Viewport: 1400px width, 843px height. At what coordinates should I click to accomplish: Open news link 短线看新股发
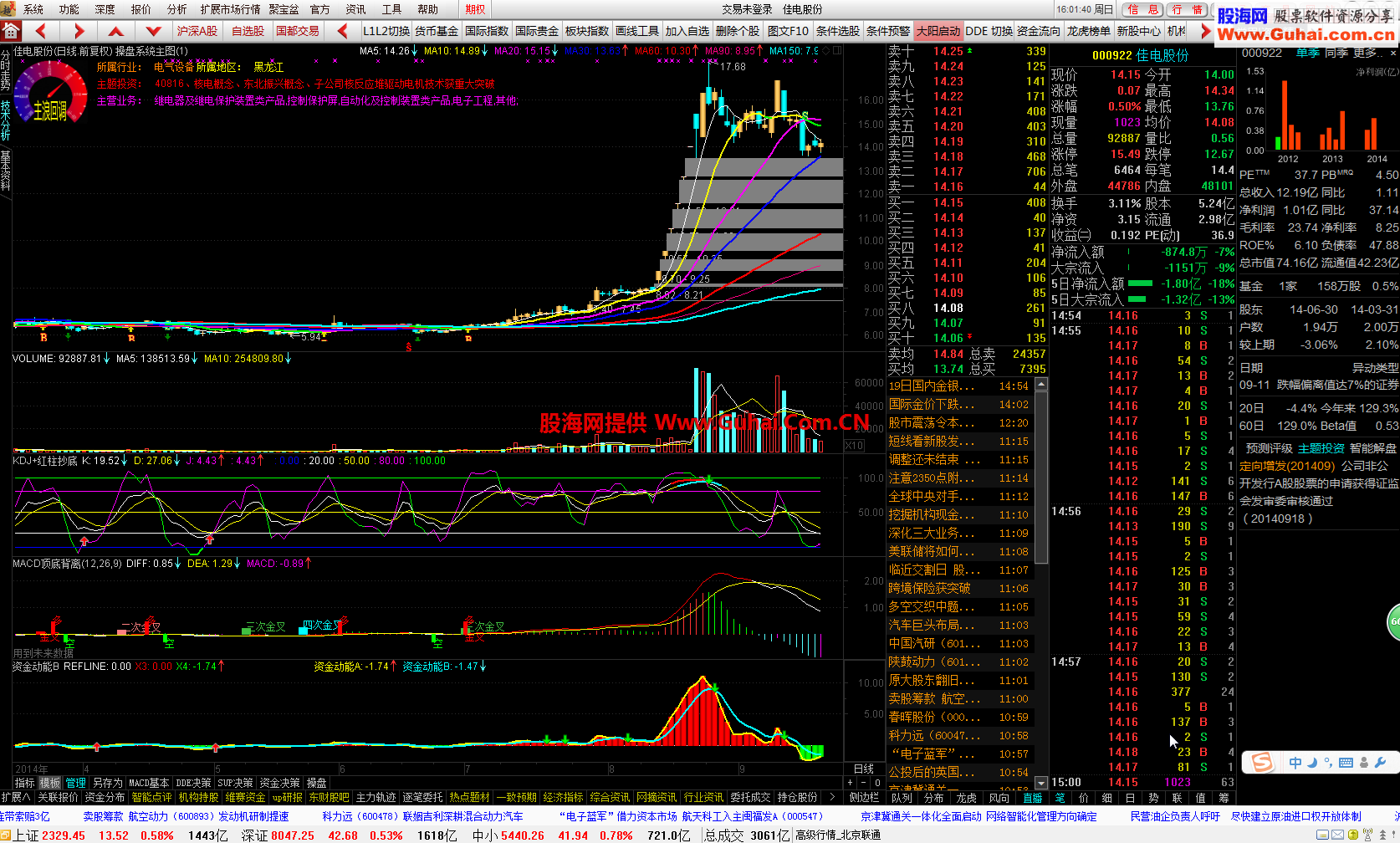coord(932,441)
